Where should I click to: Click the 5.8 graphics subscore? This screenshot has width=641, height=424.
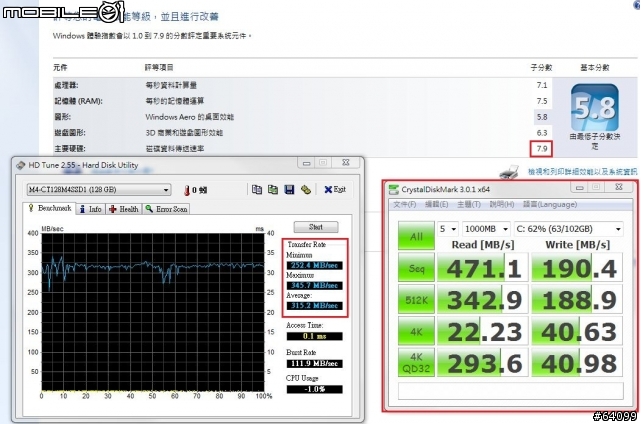[542, 117]
